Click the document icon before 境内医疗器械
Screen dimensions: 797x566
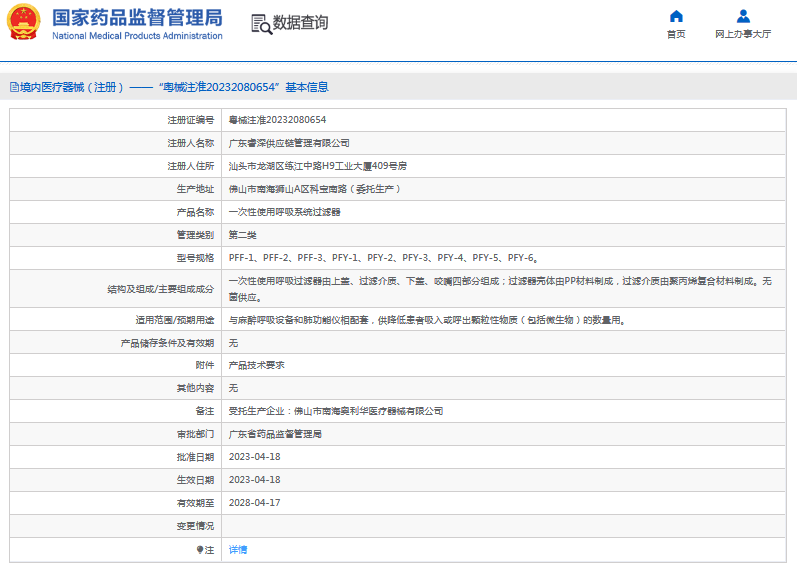click(14, 87)
